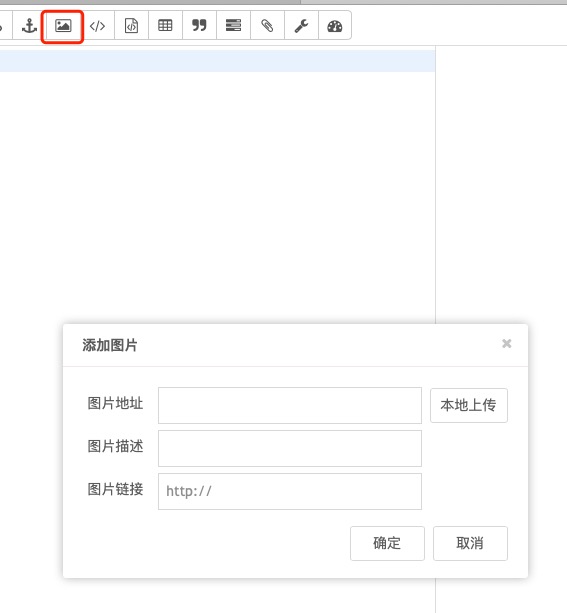Screen dimensions: 567x613
Task: Click the 图片链接 http:// input field
Action: point(290,491)
